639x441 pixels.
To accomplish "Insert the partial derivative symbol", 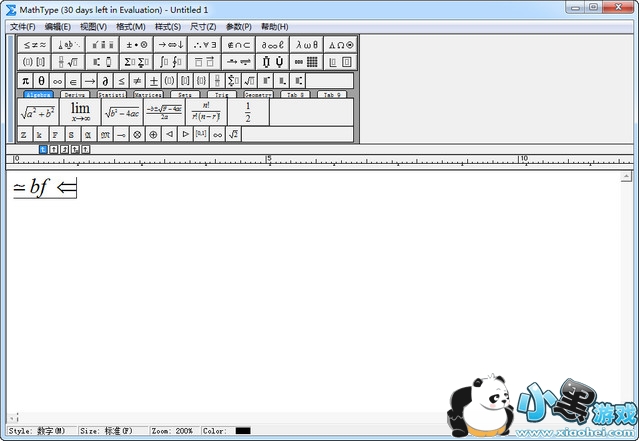I will point(105,81).
